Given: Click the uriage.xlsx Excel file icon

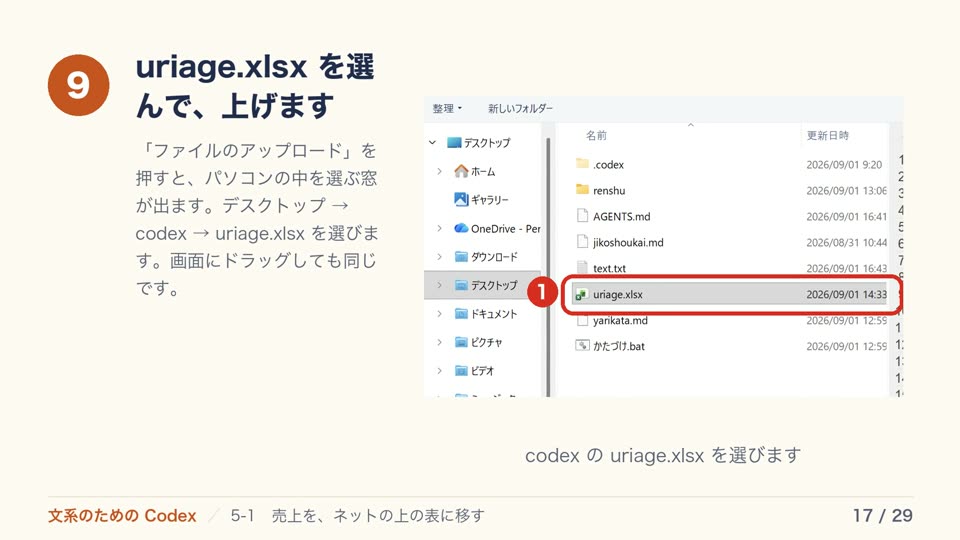Looking at the screenshot, I should (x=580, y=294).
